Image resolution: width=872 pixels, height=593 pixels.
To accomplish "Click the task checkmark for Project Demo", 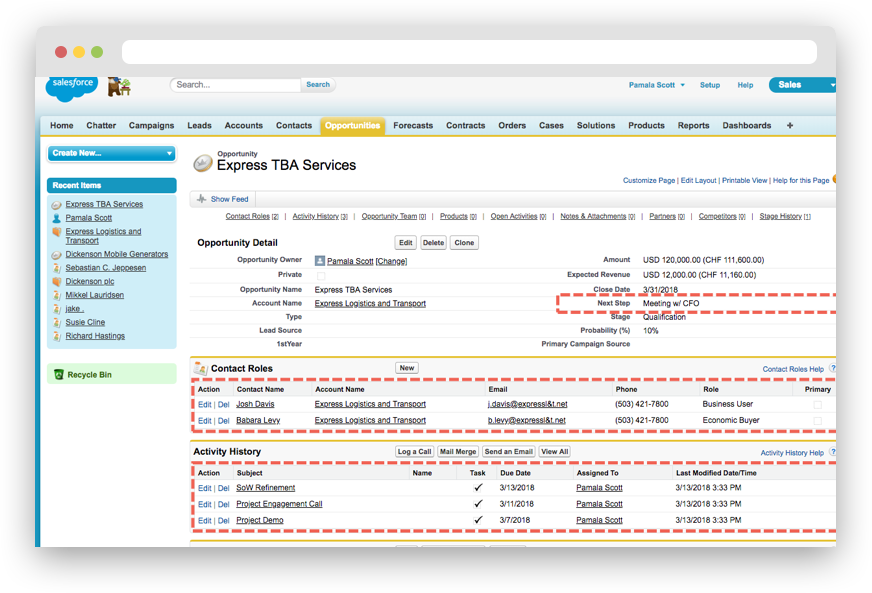I will (477, 520).
